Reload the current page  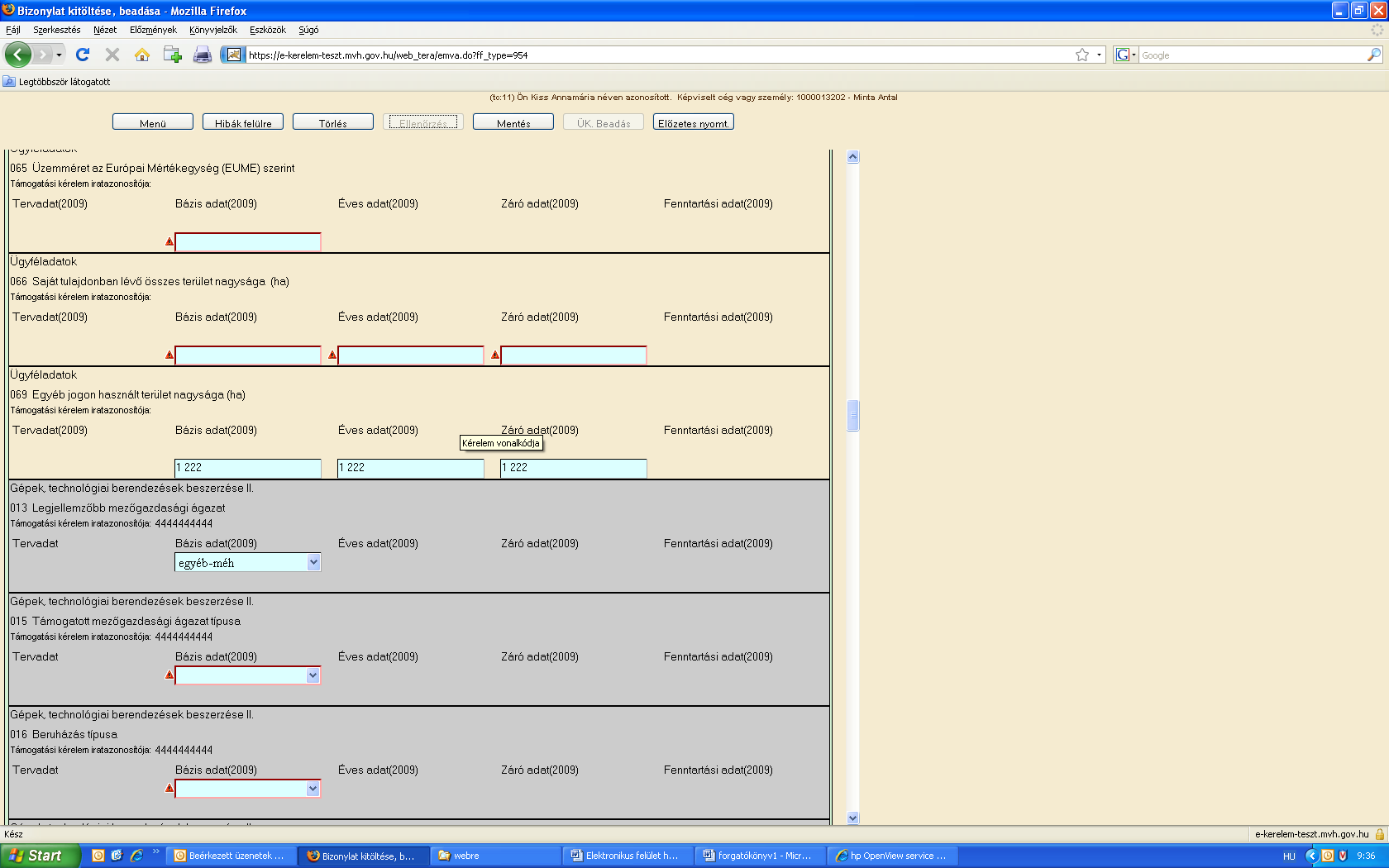83,55
